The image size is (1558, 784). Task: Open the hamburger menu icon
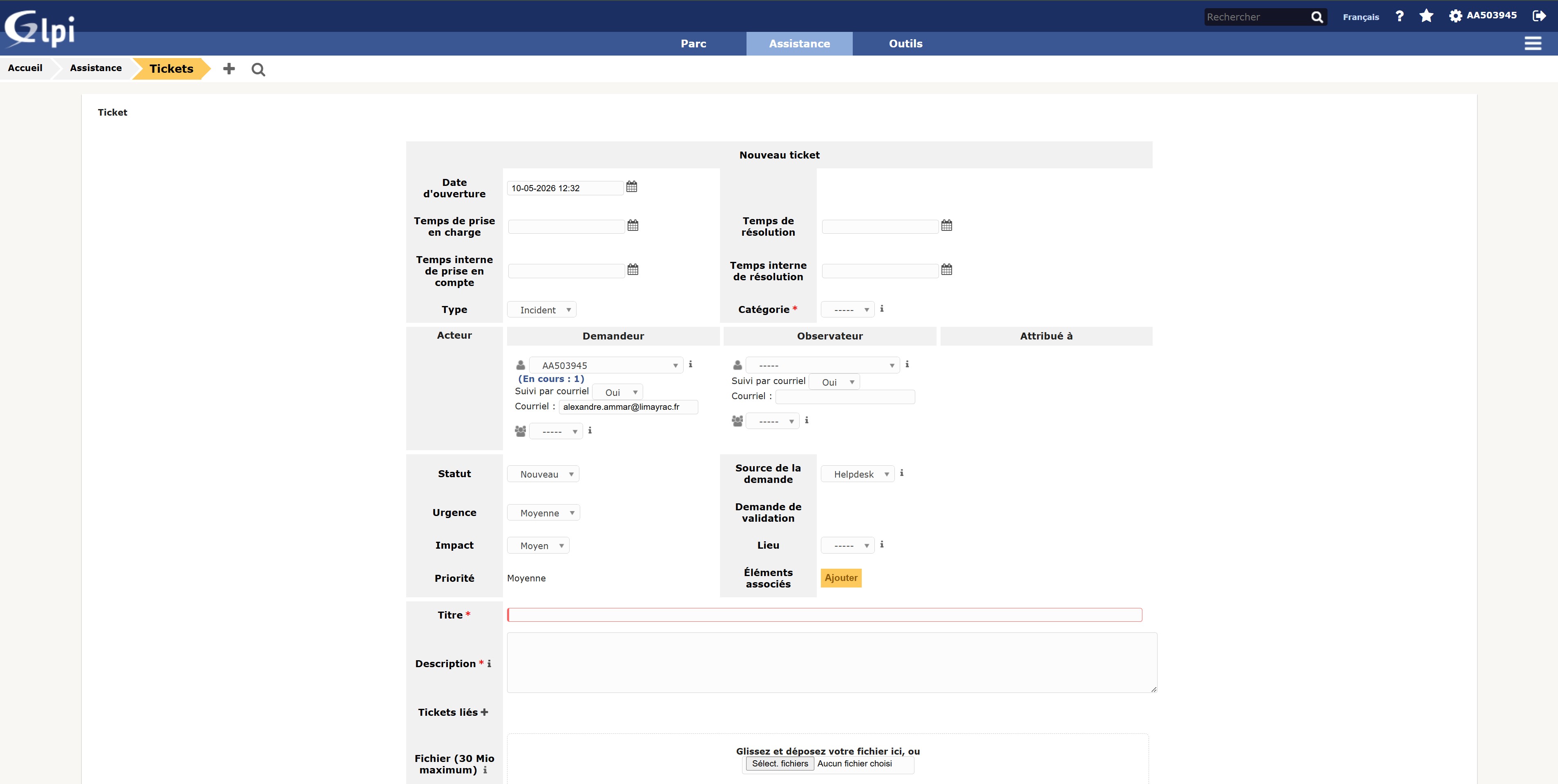pyautogui.click(x=1533, y=43)
